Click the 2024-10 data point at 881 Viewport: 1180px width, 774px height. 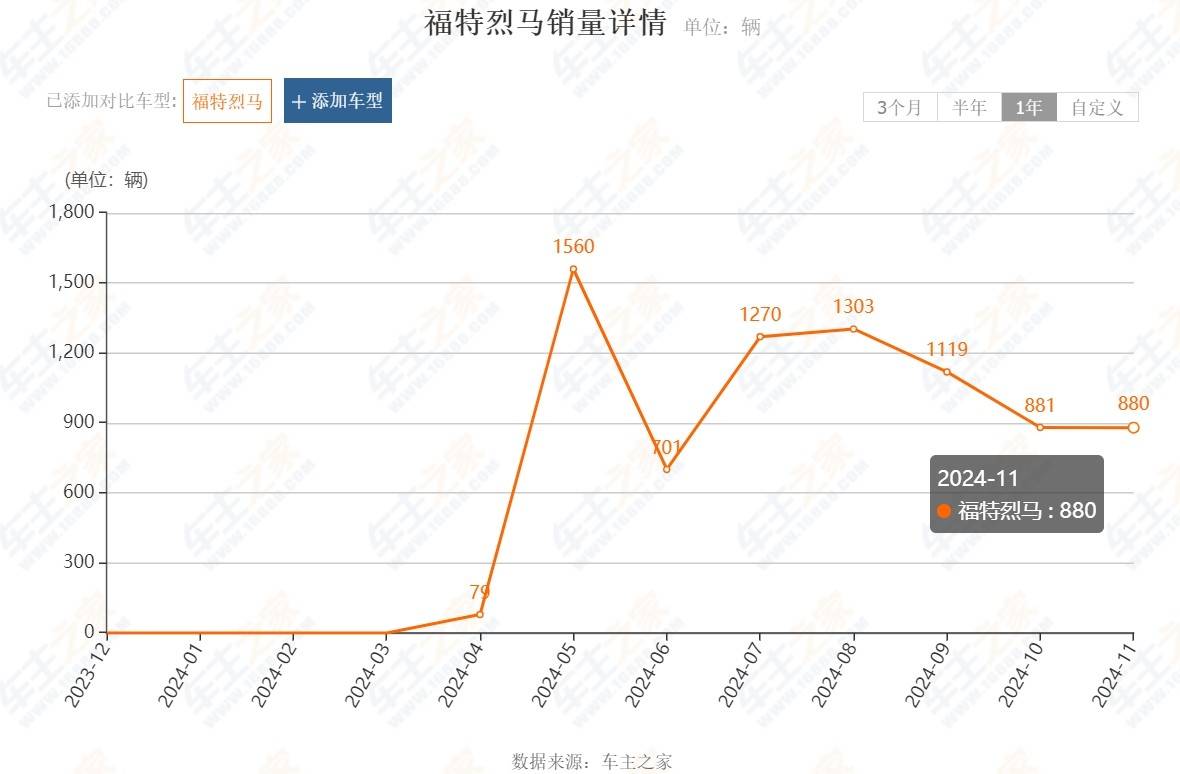pyautogui.click(x=1040, y=427)
